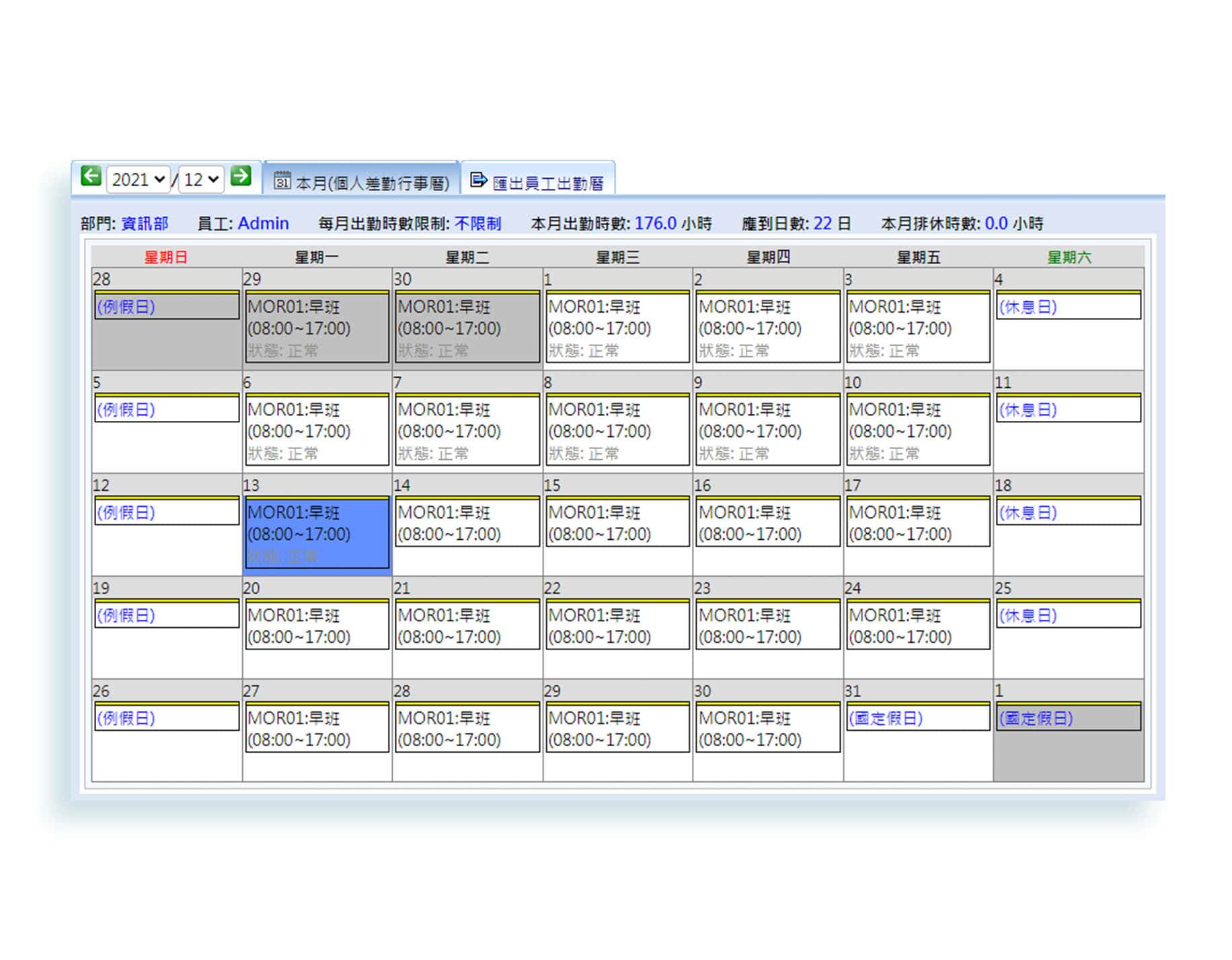The image size is (1232, 960).
Task: Click the 例假日 entry on Sunday 5
Action: [126, 410]
